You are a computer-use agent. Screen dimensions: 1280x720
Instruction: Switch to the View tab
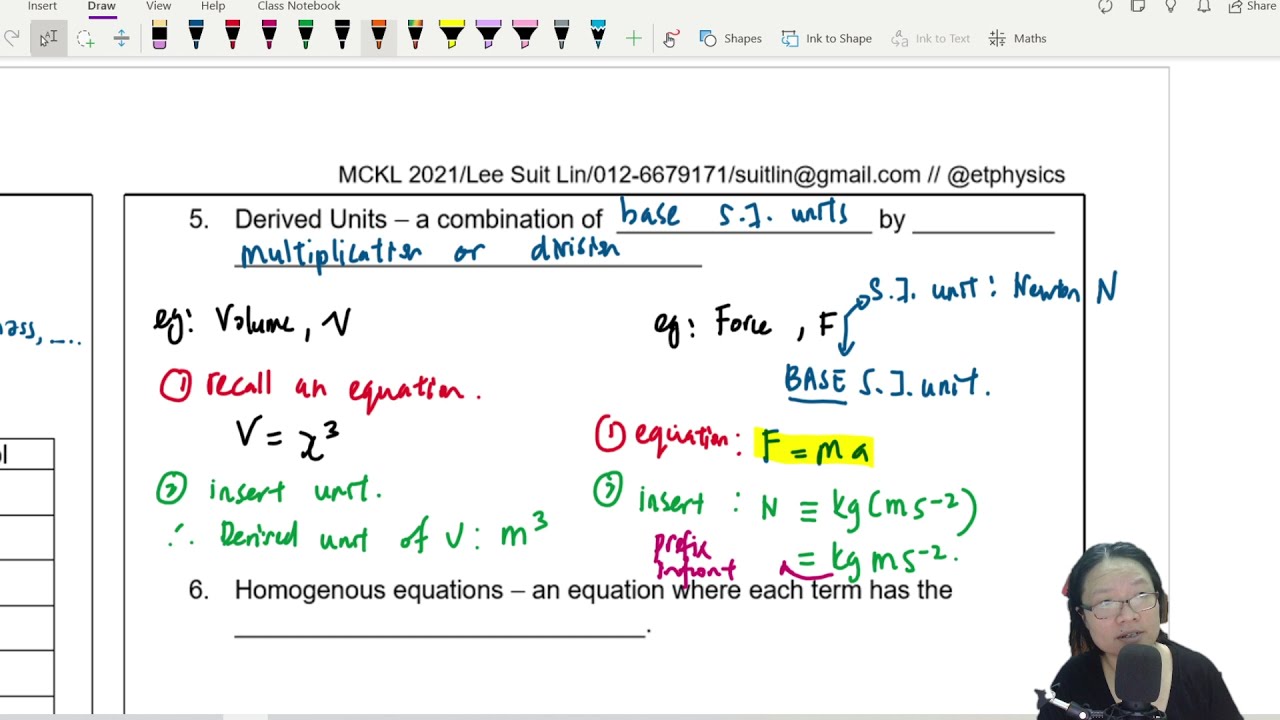[x=159, y=6]
